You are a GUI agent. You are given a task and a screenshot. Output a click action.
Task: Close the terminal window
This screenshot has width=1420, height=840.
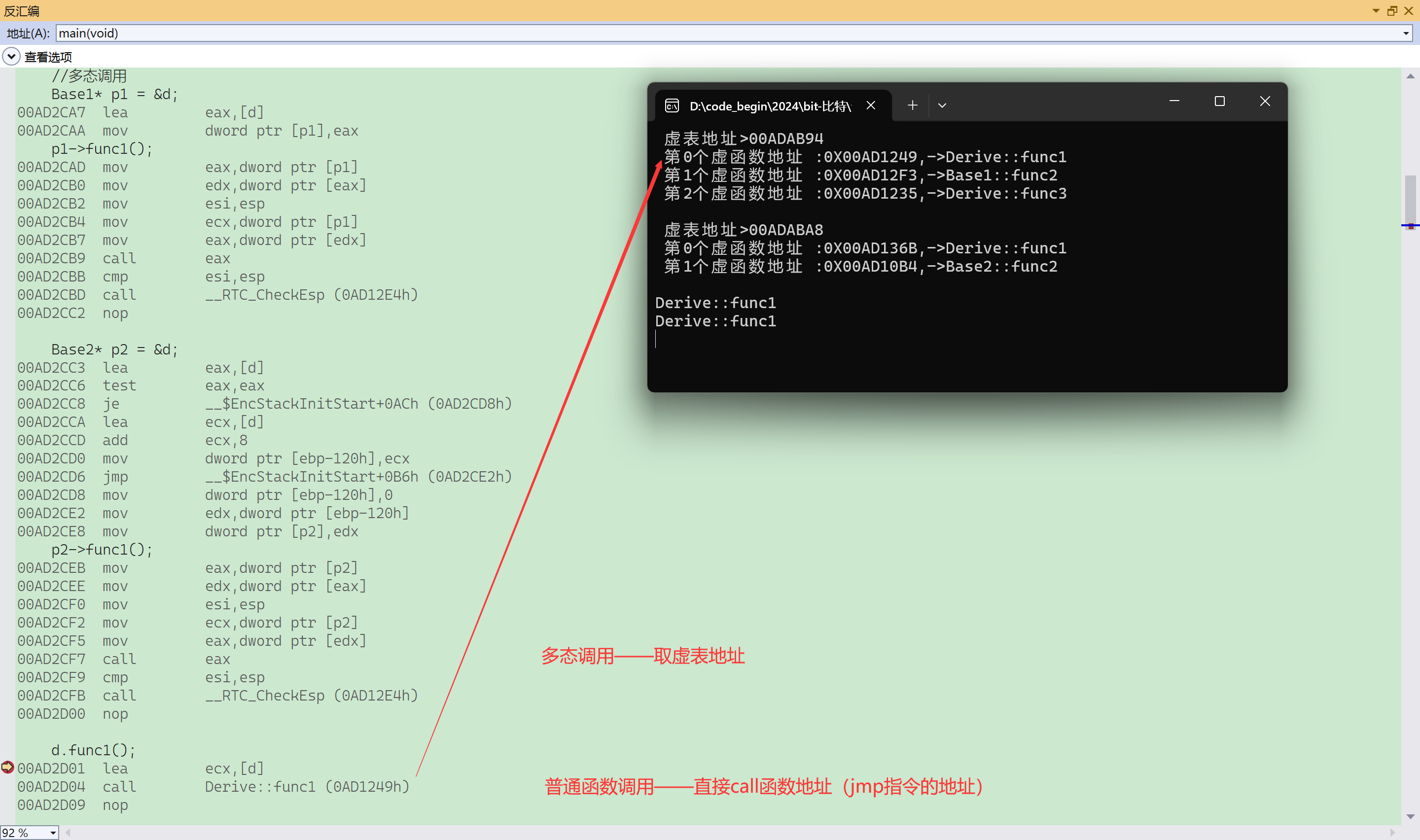(x=1265, y=102)
